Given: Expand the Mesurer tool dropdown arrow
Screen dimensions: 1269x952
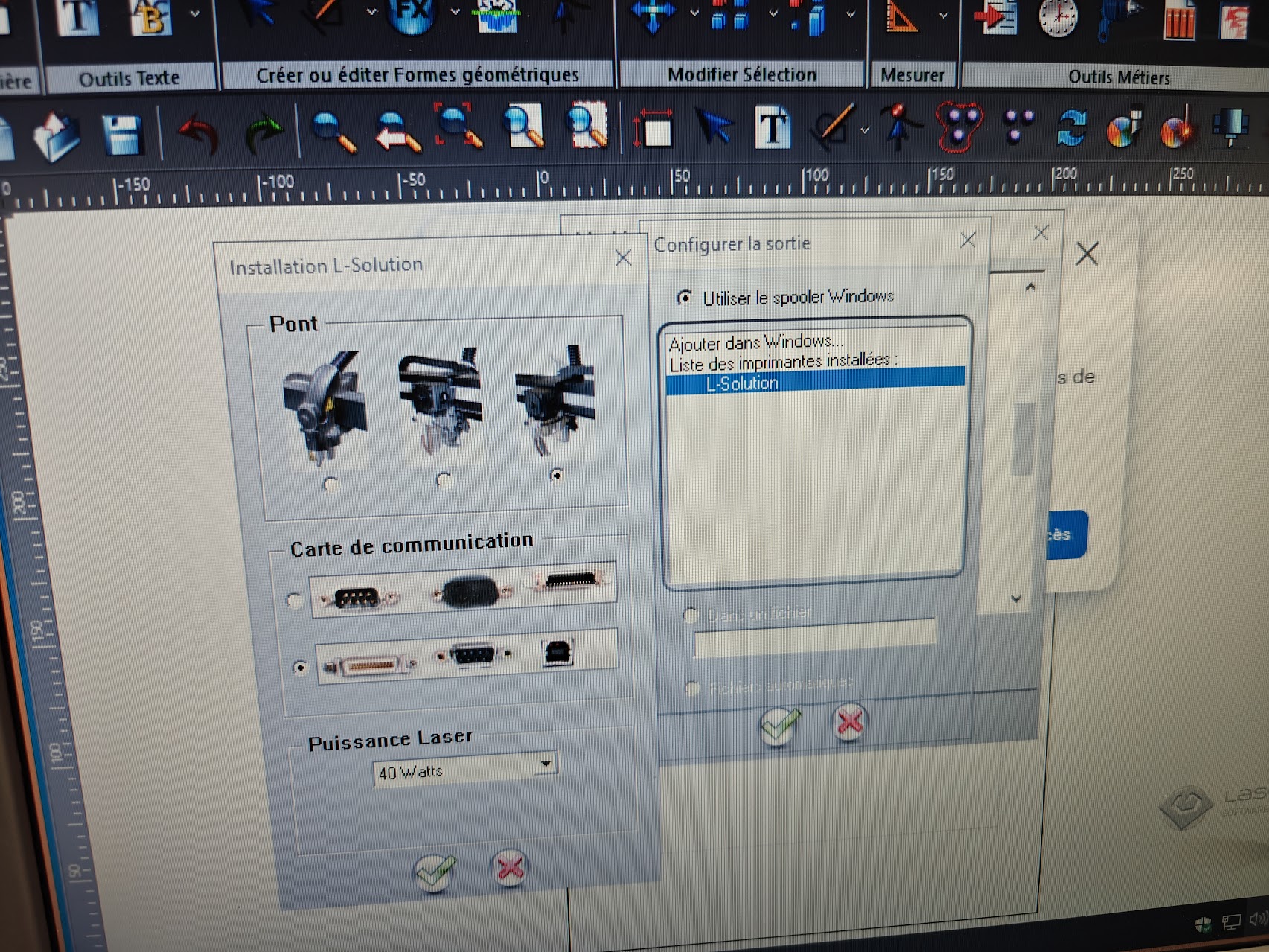Looking at the screenshot, I should tap(943, 15).
